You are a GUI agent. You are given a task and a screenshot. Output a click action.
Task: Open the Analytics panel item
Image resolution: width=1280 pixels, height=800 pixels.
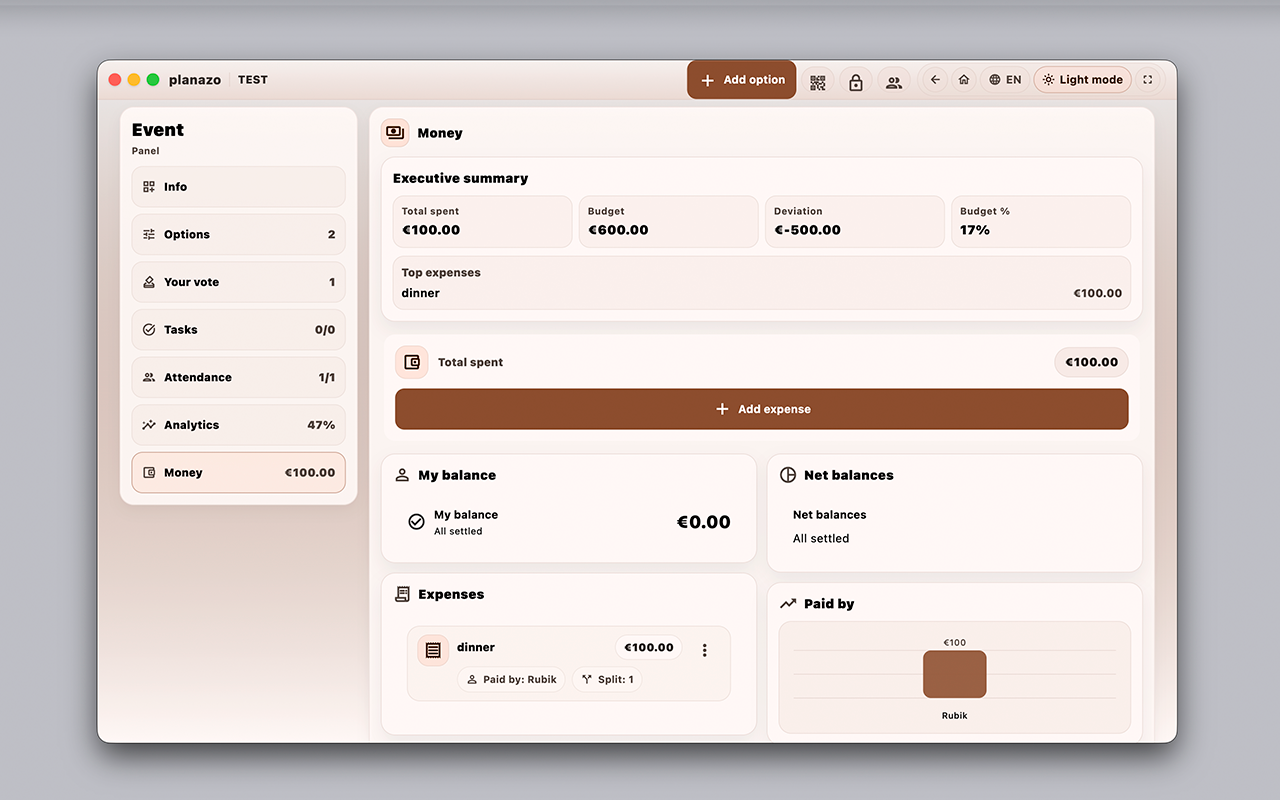click(238, 425)
